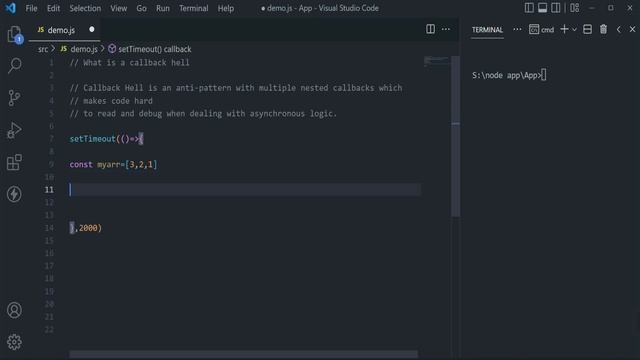Toggle the primary side bar layout
Image resolution: width=640 pixels, height=360 pixels.
(x=529, y=8)
